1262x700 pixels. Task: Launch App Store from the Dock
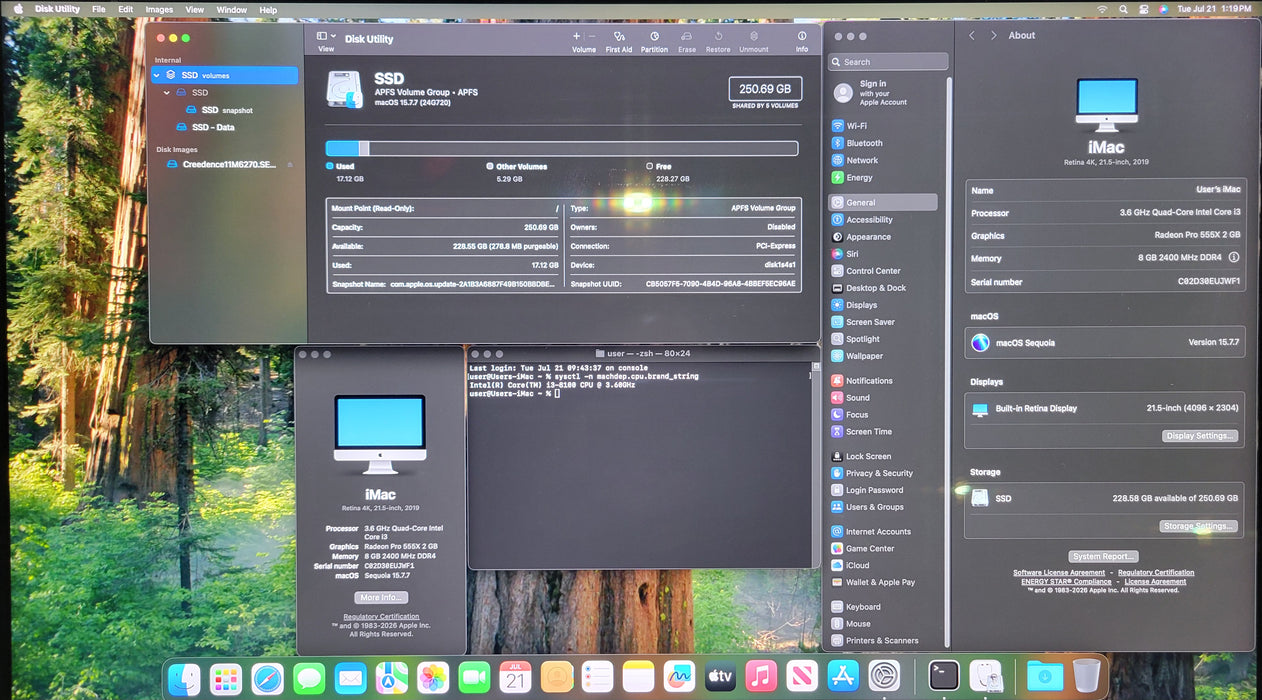[x=845, y=677]
